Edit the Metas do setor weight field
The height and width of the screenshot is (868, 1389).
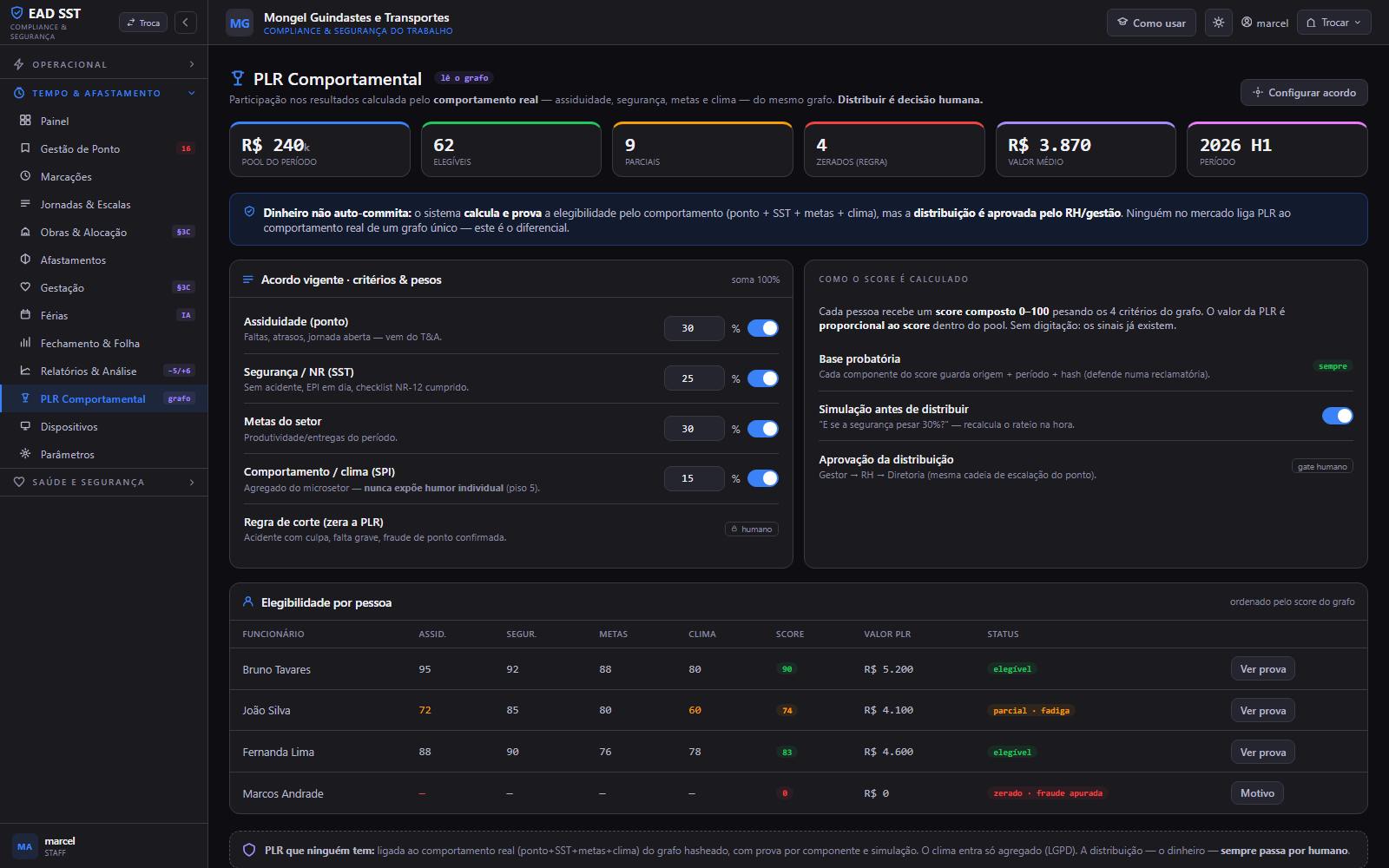[694, 429]
